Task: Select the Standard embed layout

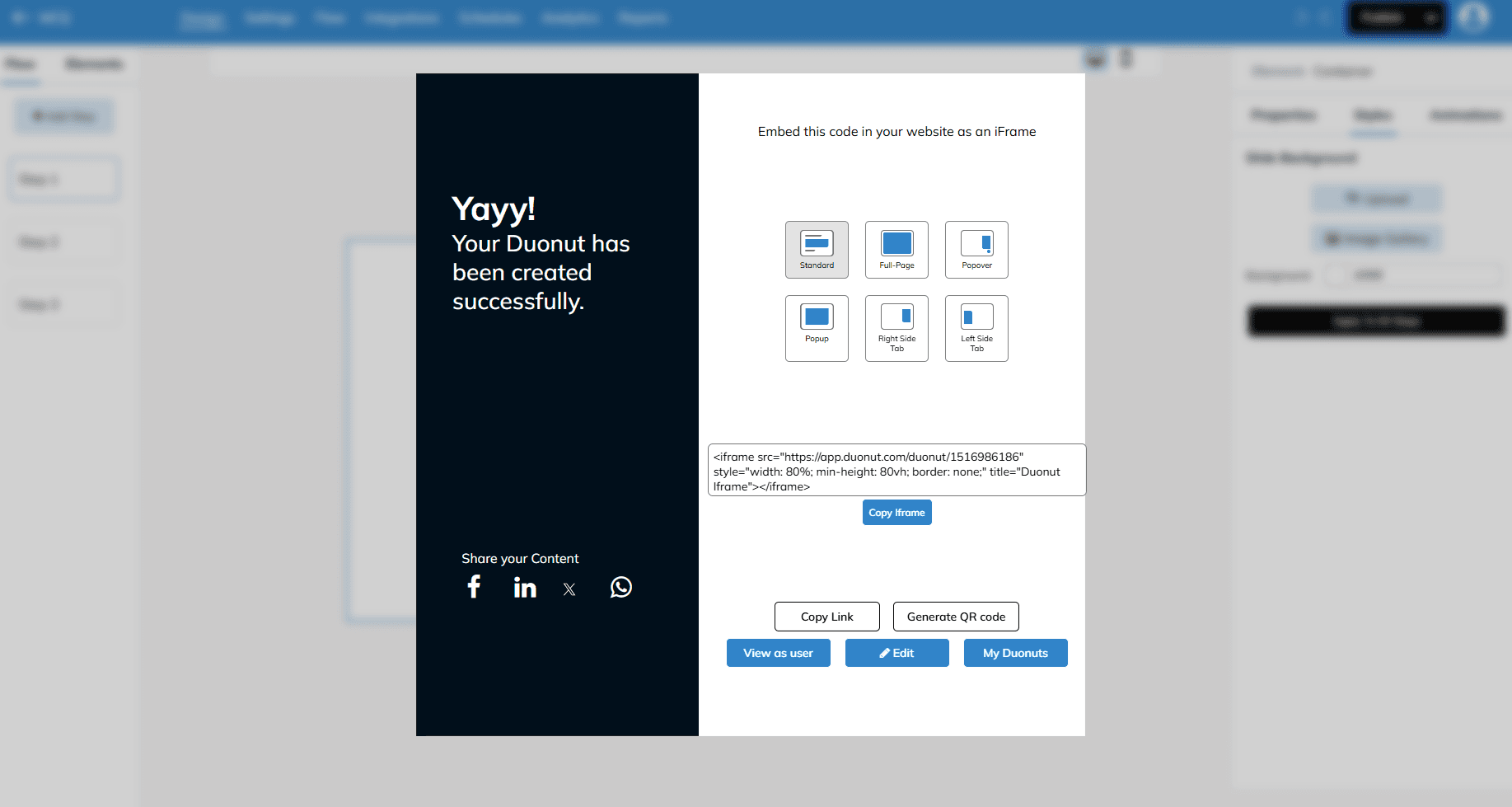Action: click(x=816, y=249)
